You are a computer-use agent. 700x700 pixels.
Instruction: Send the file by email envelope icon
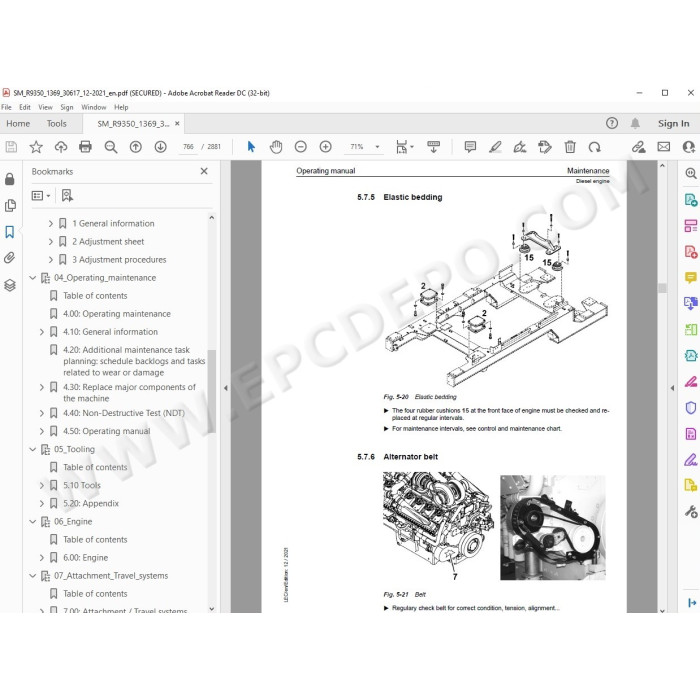[x=664, y=146]
